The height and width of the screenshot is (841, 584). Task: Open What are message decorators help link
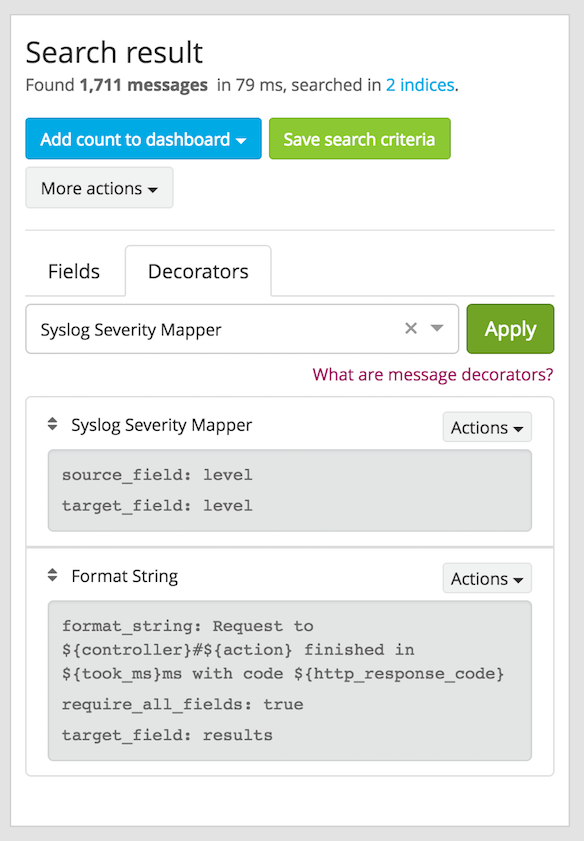coord(433,374)
